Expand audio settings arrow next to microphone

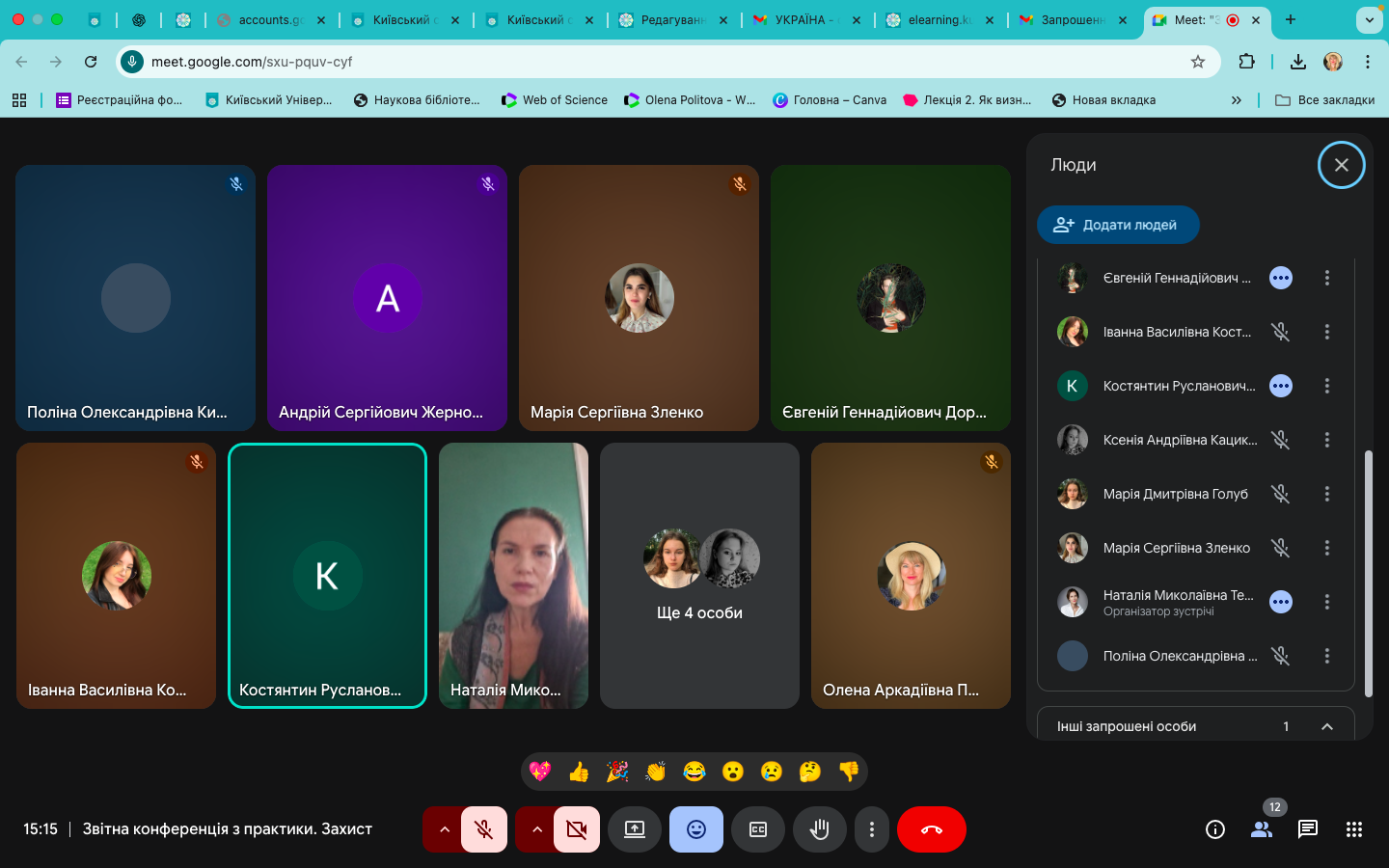coord(444,829)
